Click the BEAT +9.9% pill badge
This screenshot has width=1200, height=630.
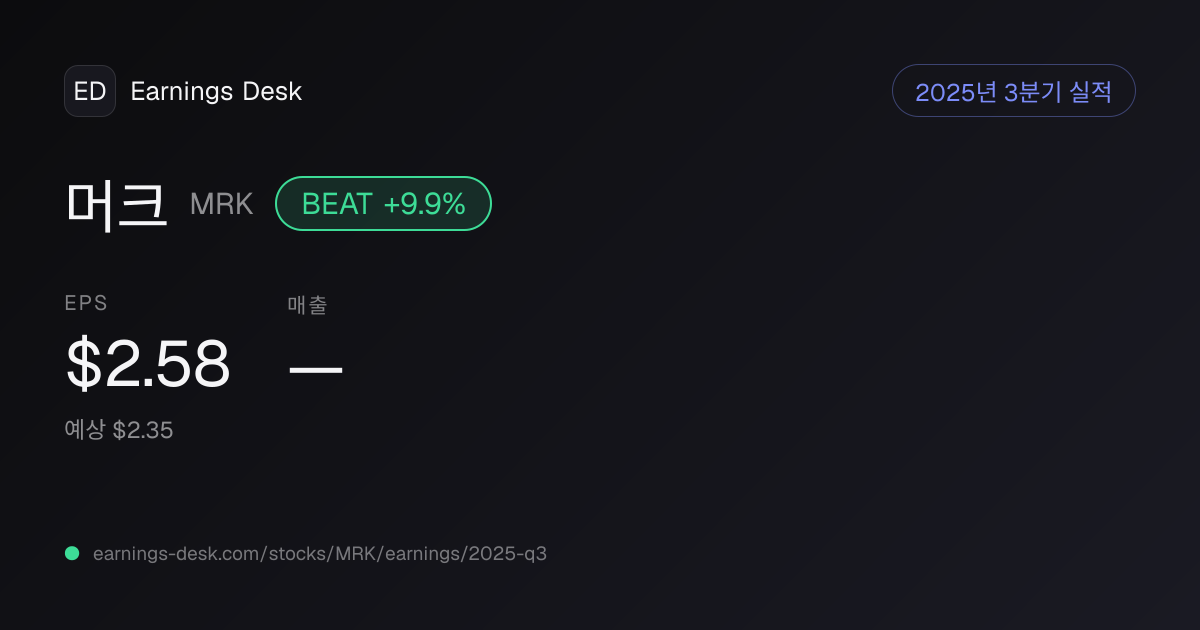click(x=383, y=204)
